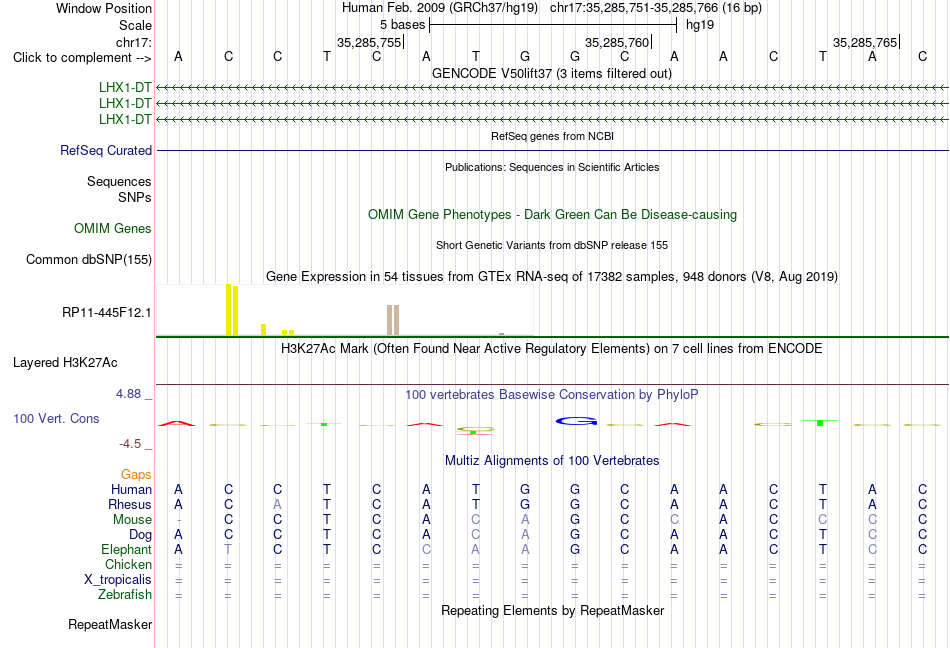Click the 4.88 PhyloP upper scale value

128,394
